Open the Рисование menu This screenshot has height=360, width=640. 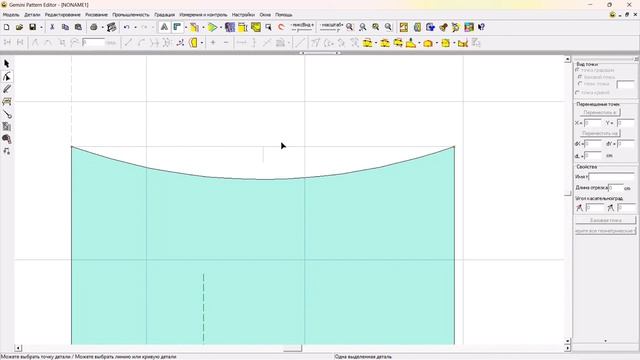96,15
